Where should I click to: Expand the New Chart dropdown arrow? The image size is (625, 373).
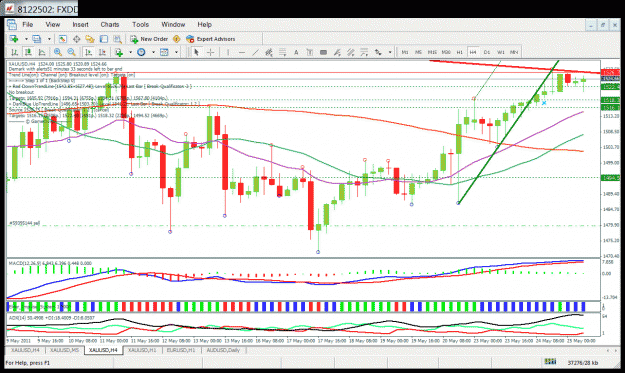click(26, 39)
